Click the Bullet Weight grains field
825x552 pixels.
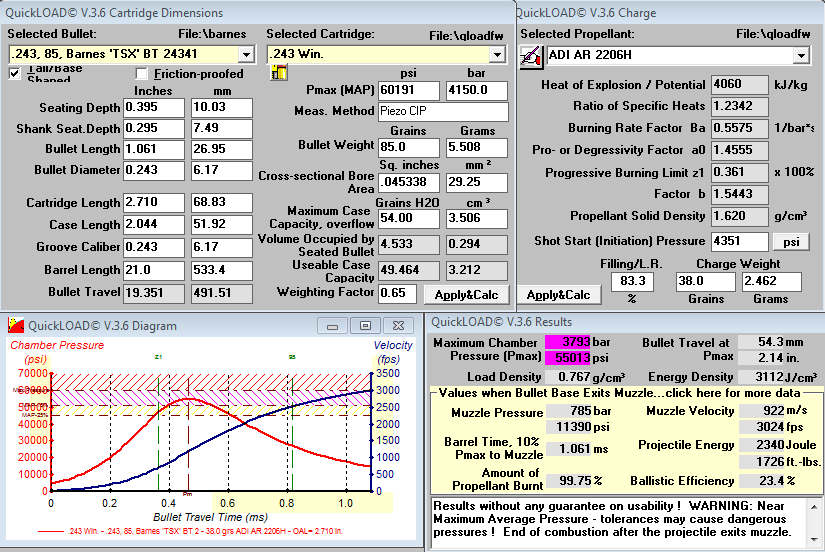pos(409,147)
